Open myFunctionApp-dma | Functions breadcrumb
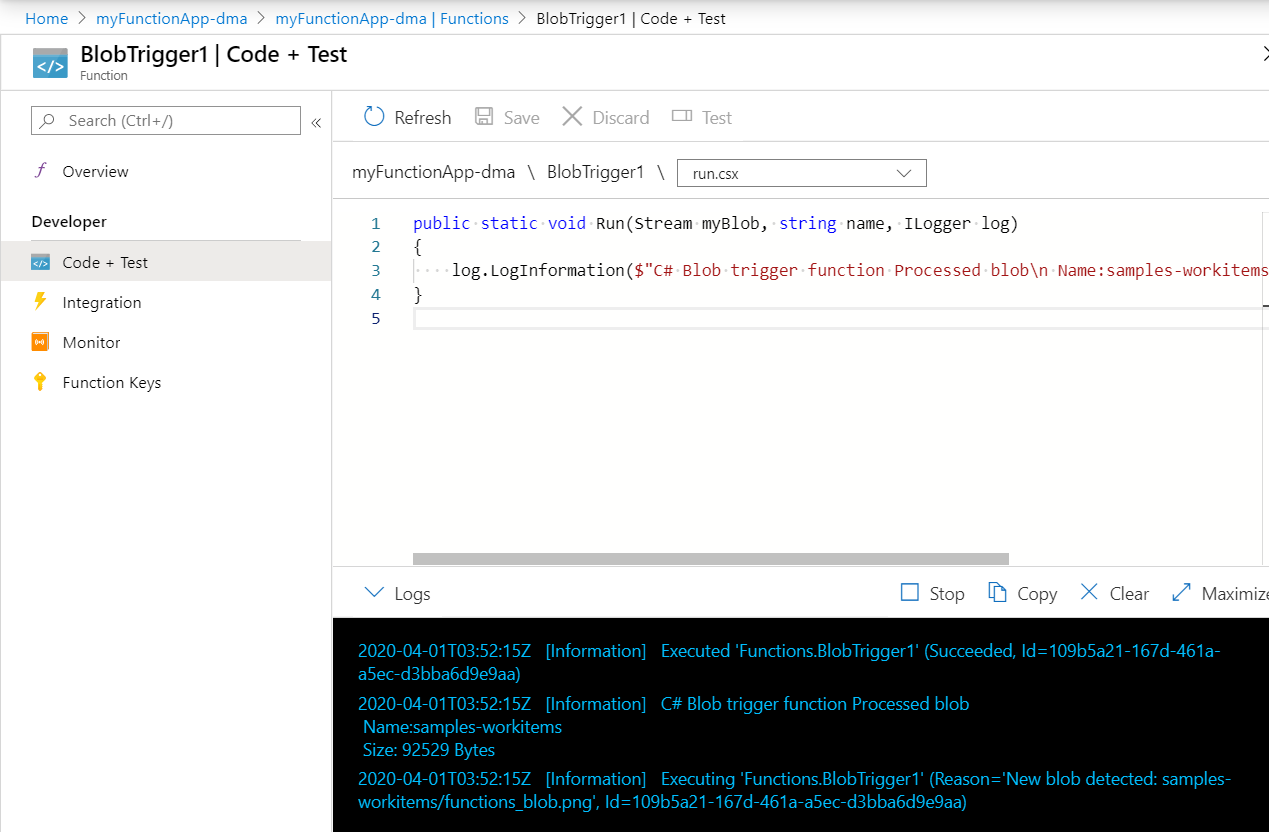 pos(391,18)
